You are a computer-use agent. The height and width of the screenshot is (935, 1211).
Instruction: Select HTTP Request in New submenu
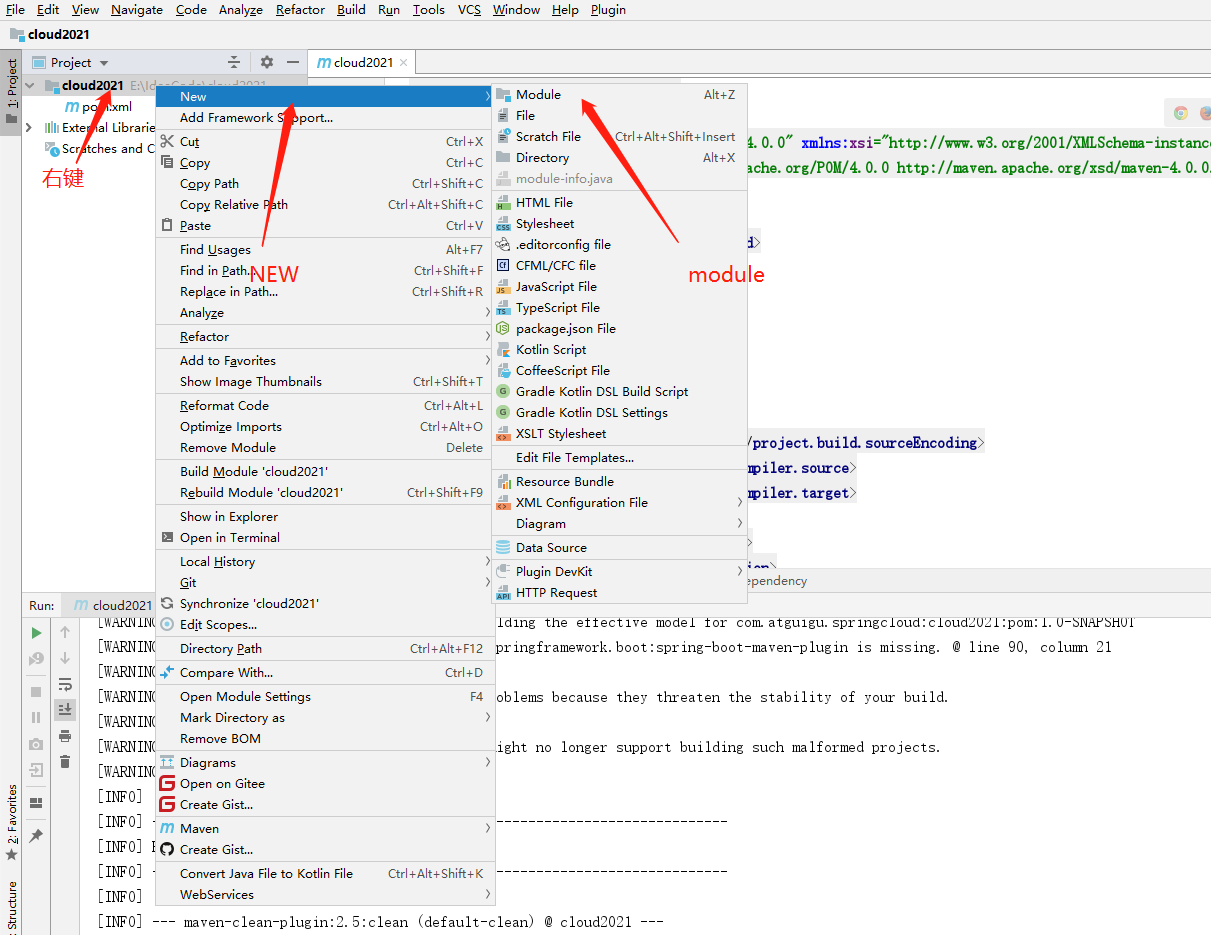(x=619, y=592)
